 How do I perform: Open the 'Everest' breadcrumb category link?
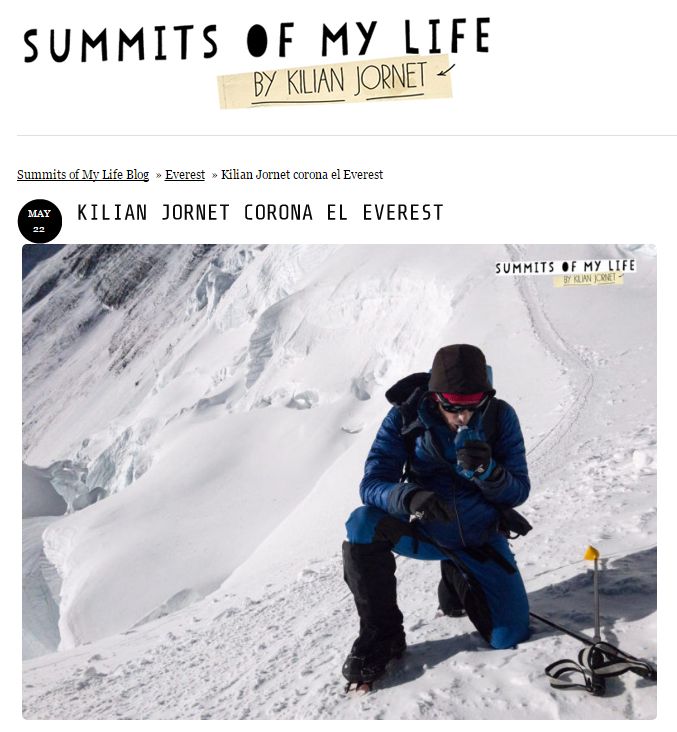point(185,175)
